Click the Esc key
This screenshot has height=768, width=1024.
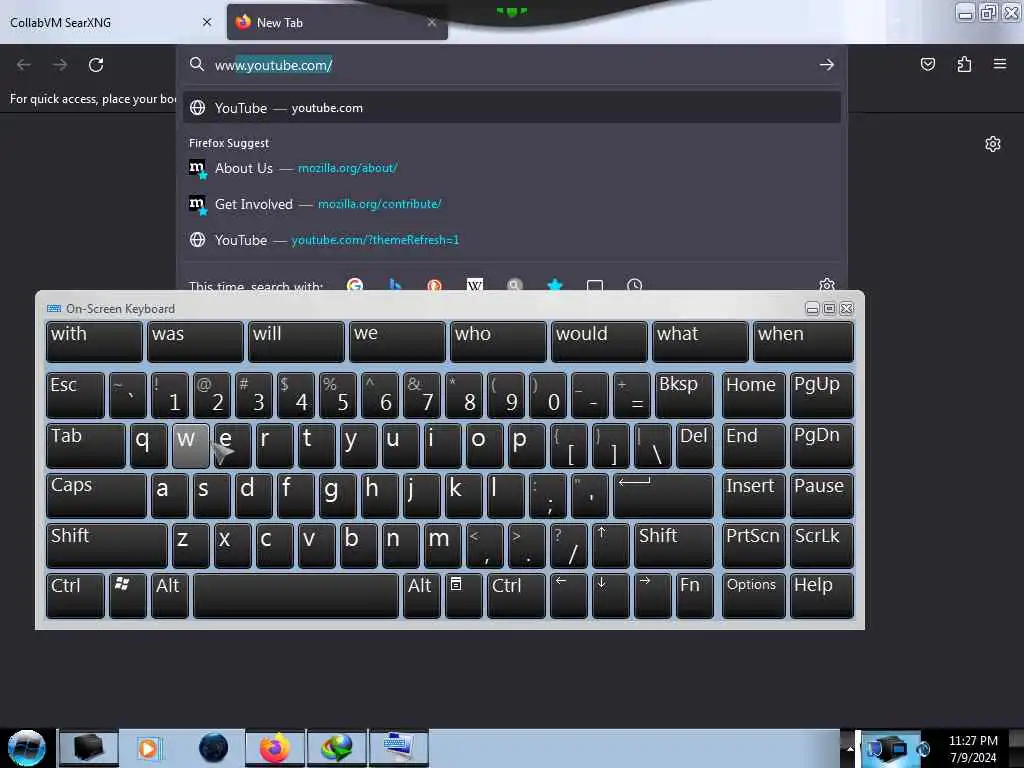tap(75, 395)
